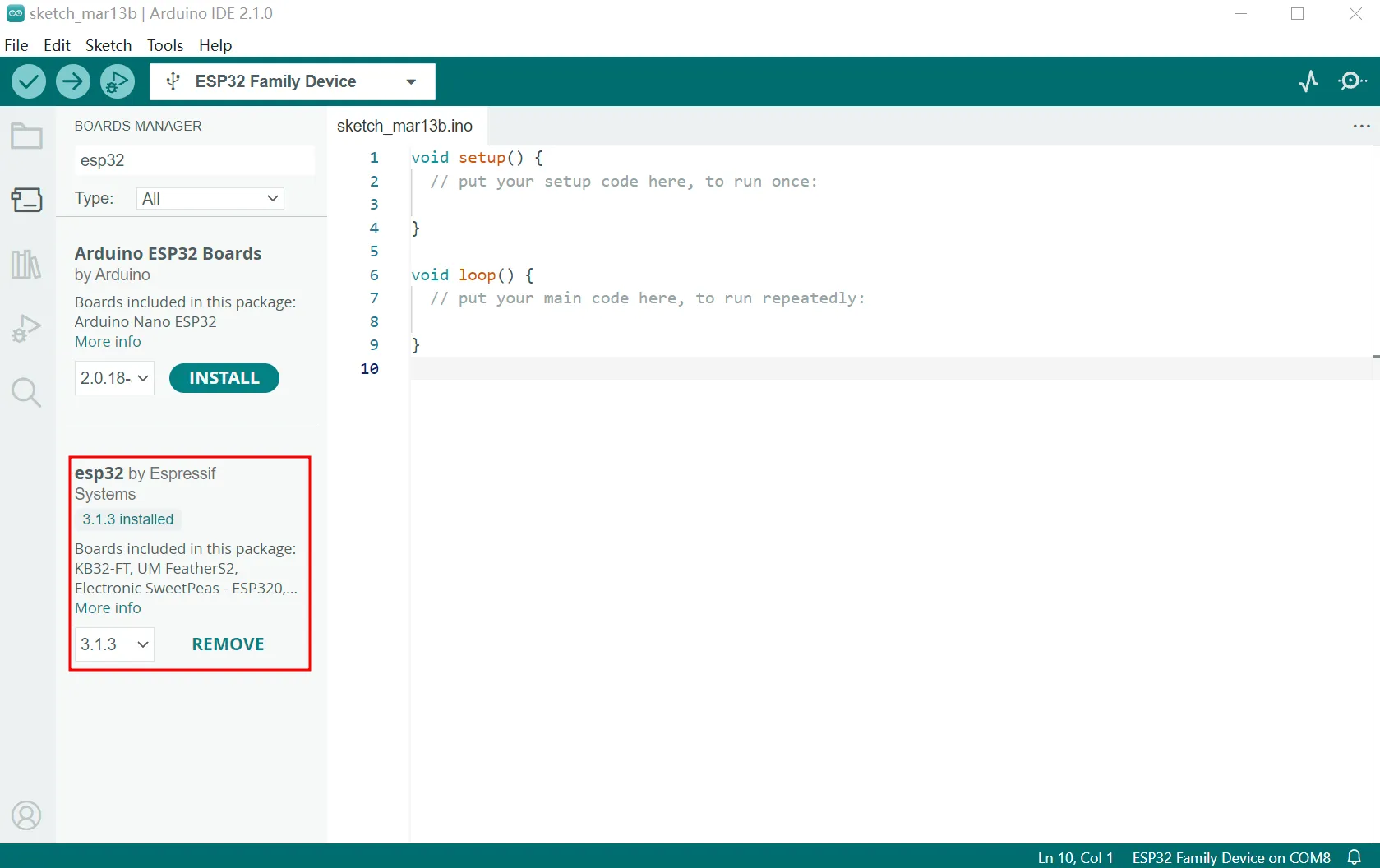This screenshot has width=1380, height=868.
Task: Open the Serial Plotter
Action: (1308, 81)
